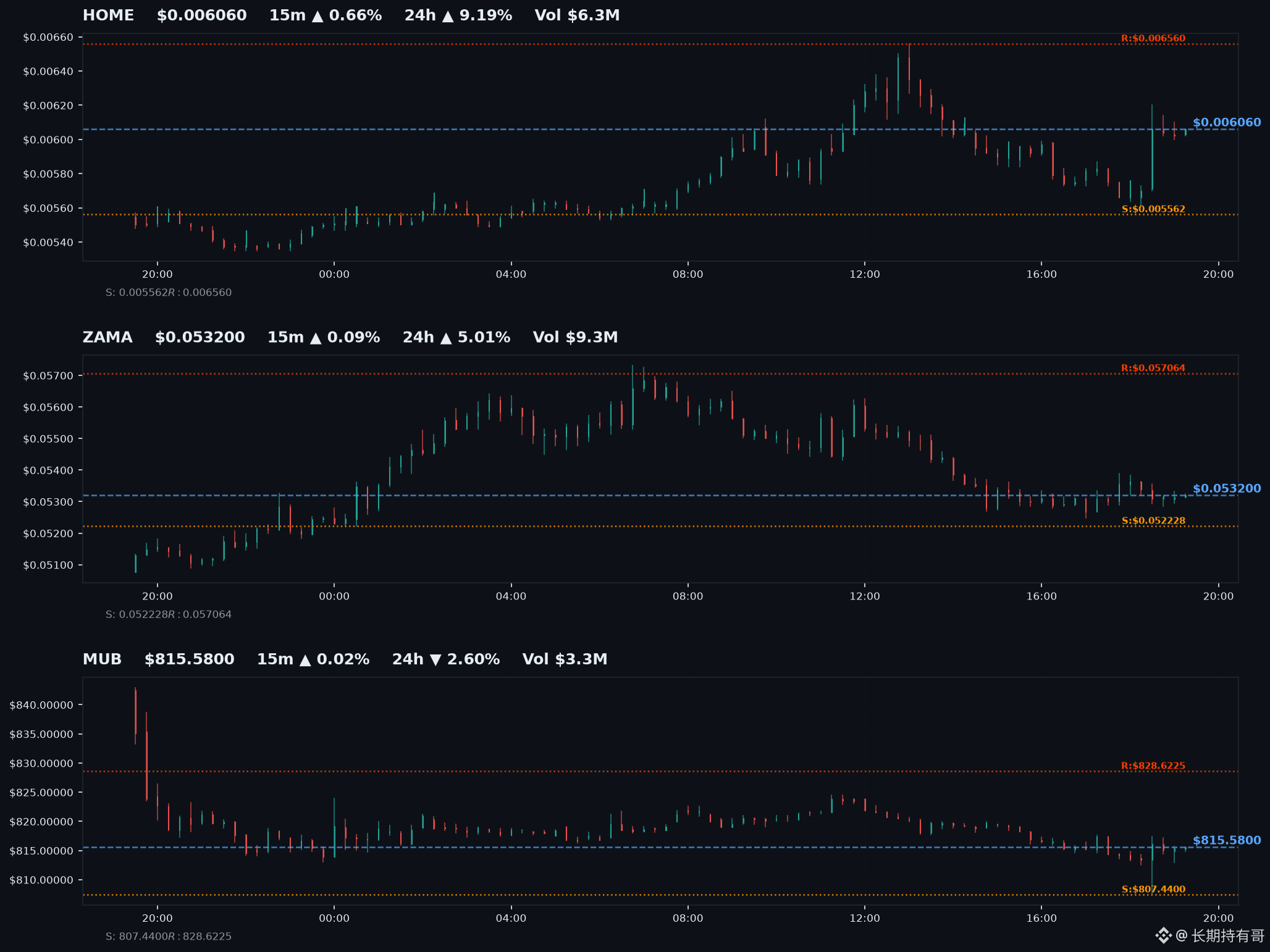Select blue $0.006060 label beside HOME dashed line
Viewport: 1270px width, 952px height.
[x=1227, y=122]
